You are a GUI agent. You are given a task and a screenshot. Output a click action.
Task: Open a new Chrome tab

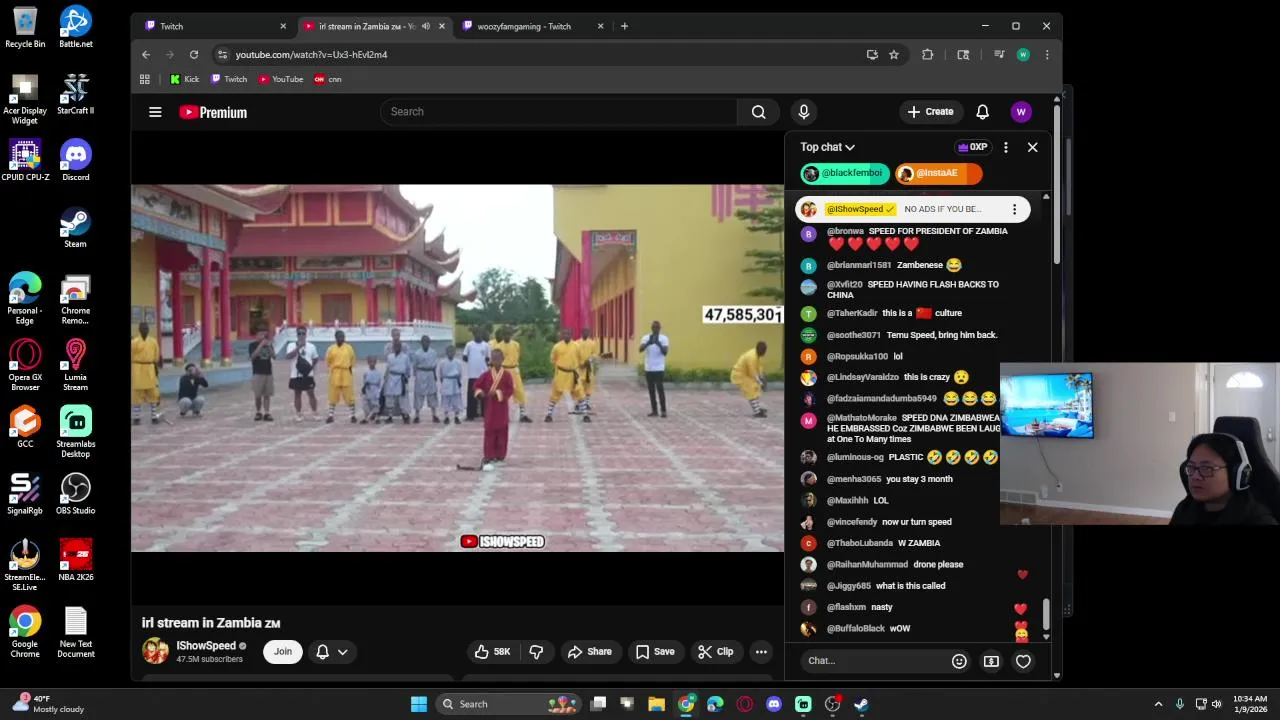[x=624, y=26]
